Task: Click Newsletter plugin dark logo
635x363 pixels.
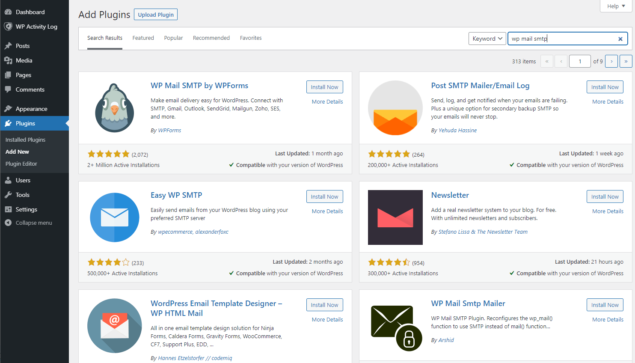Action: coord(395,218)
